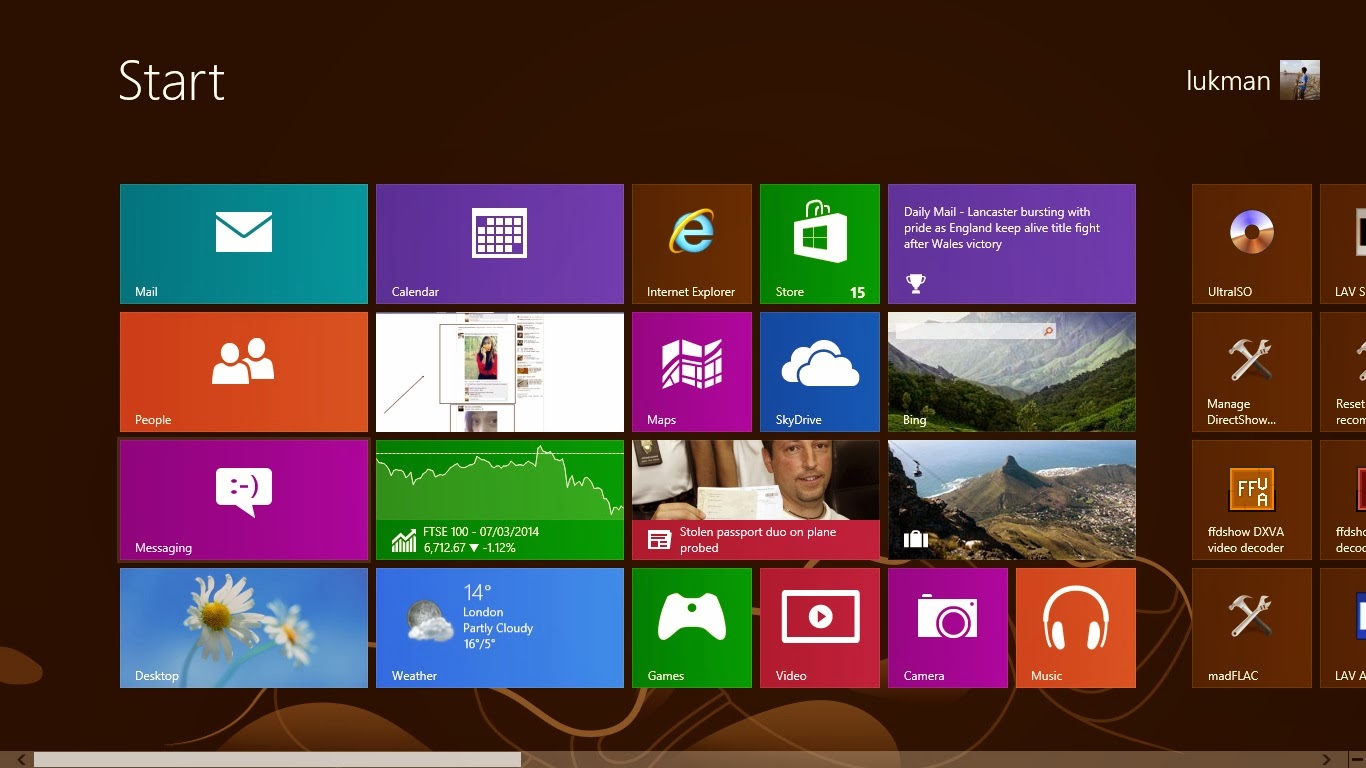Screen dimensions: 1366x768
Task: Open the Camera tile
Action: coord(948,628)
